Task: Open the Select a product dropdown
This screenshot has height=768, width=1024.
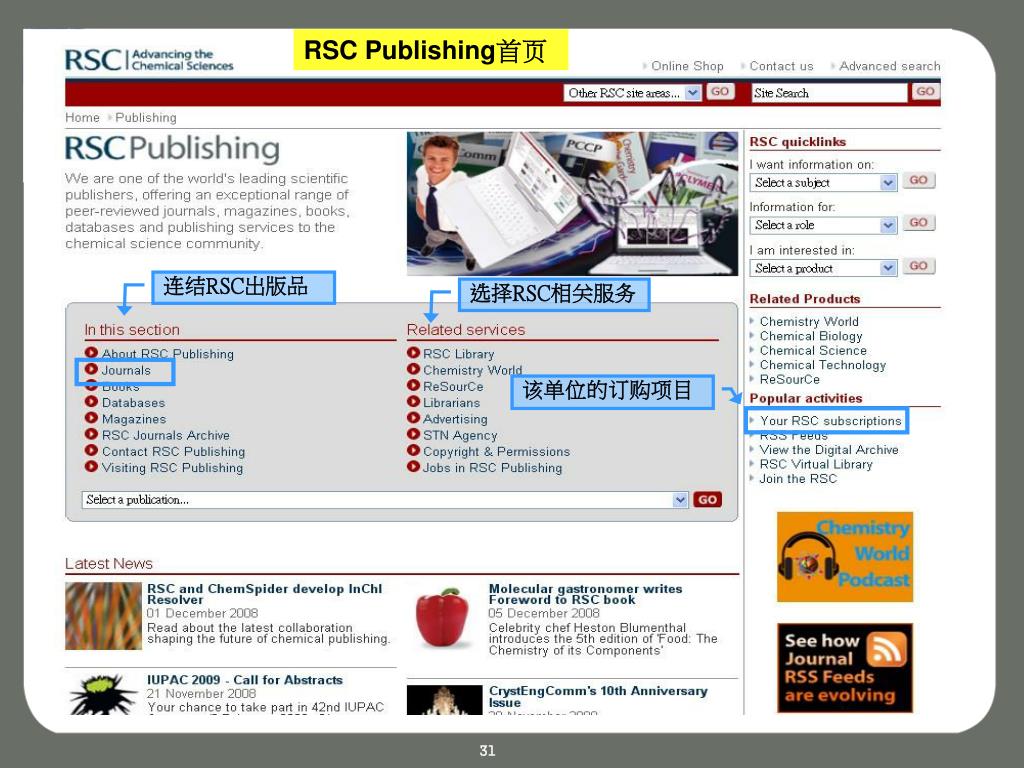Action: pyautogui.click(x=823, y=268)
